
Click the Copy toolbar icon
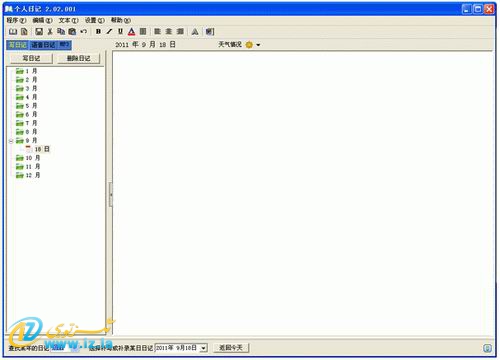click(x=61, y=32)
